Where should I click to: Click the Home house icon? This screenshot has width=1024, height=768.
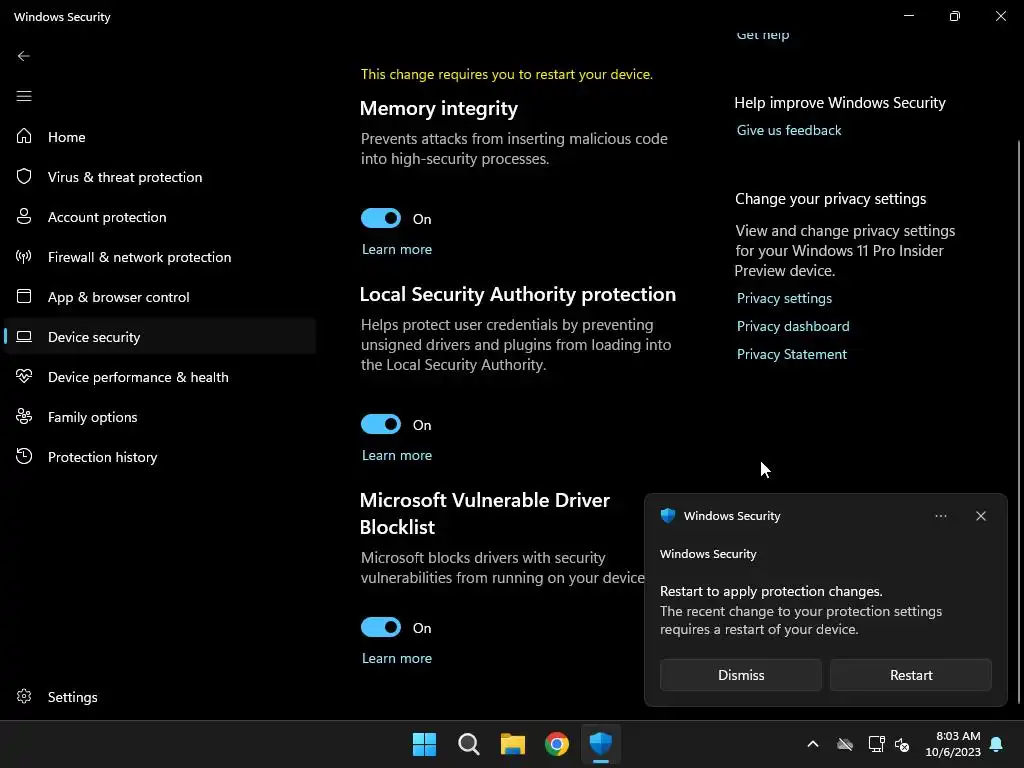point(24,136)
